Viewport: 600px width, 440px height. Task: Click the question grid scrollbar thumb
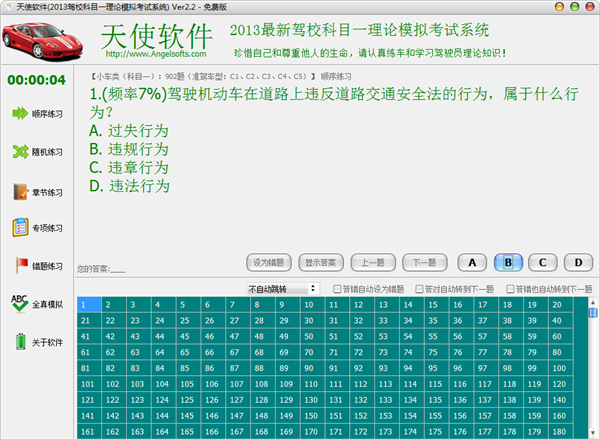pos(593,313)
